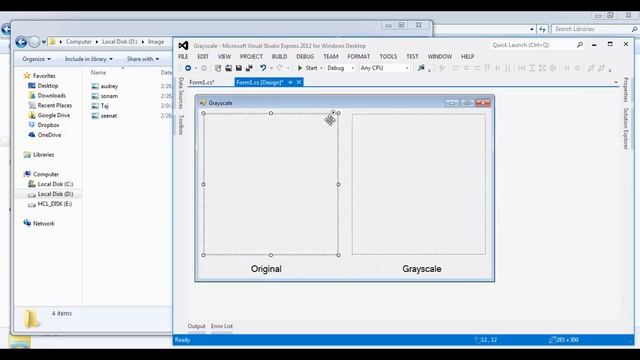This screenshot has height=360, width=640.
Task: Open the Data Sources side panel
Action: pyautogui.click(x=181, y=93)
